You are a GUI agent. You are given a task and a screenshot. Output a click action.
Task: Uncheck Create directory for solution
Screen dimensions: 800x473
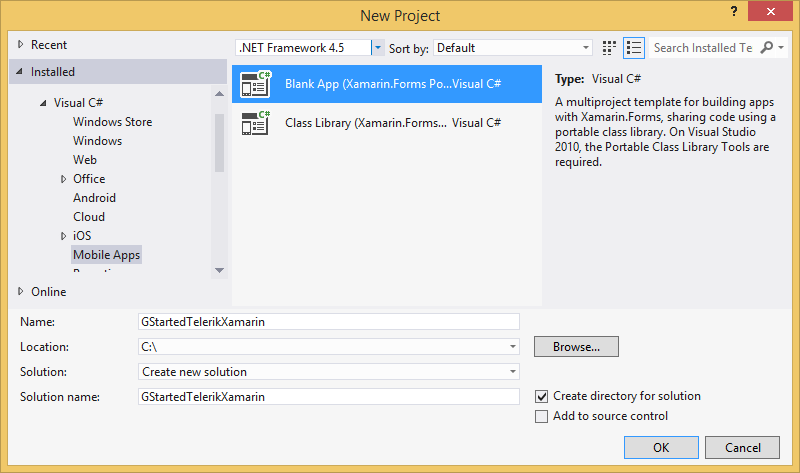542,396
